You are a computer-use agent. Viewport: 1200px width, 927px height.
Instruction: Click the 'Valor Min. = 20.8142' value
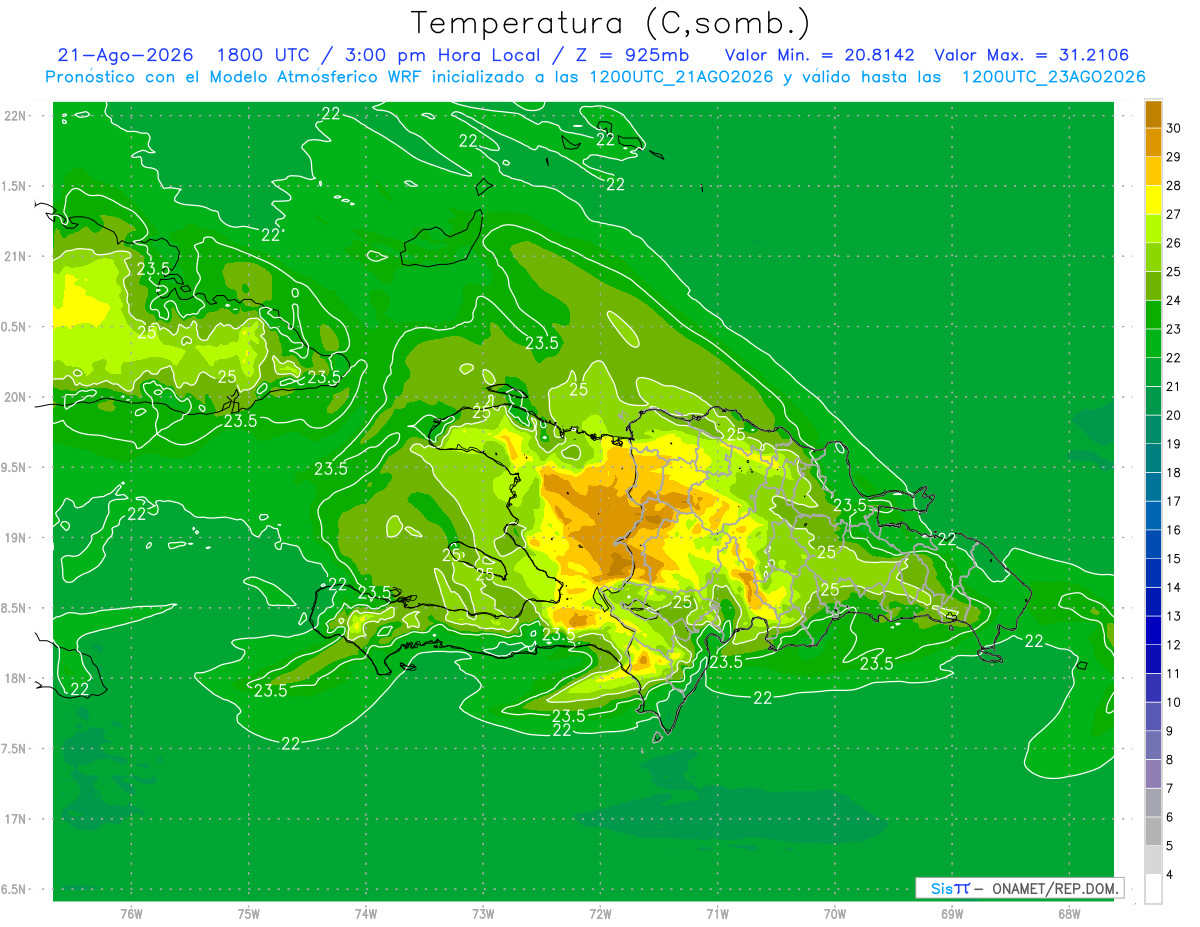[x=820, y=55]
